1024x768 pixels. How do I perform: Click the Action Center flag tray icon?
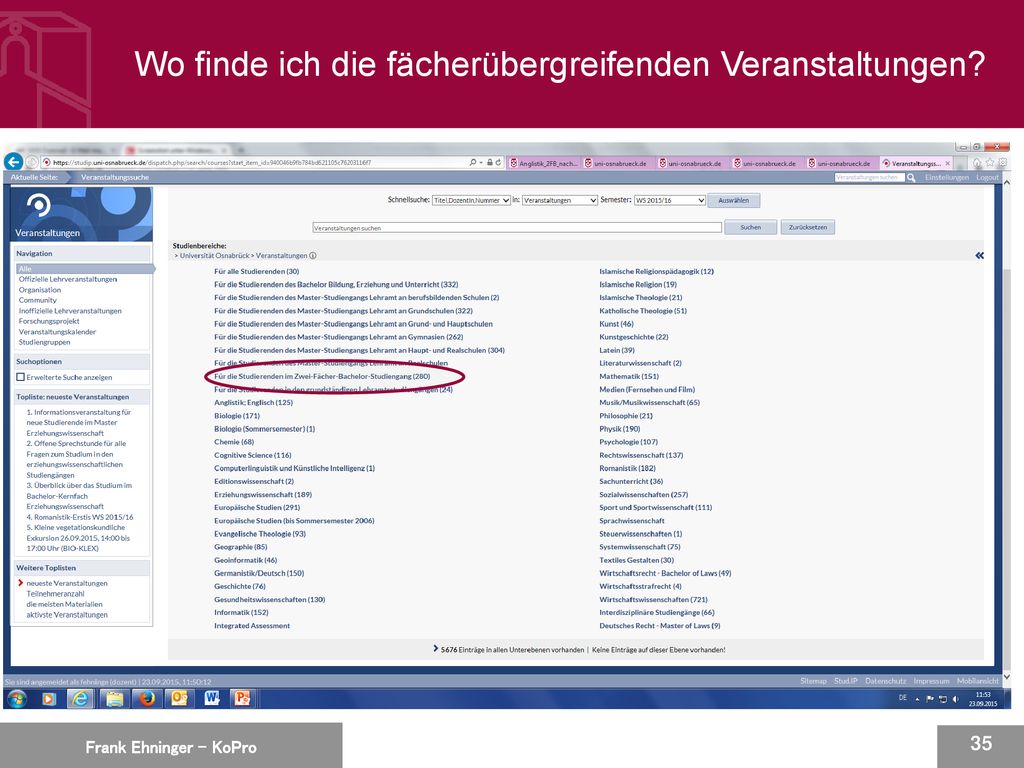[x=931, y=699]
